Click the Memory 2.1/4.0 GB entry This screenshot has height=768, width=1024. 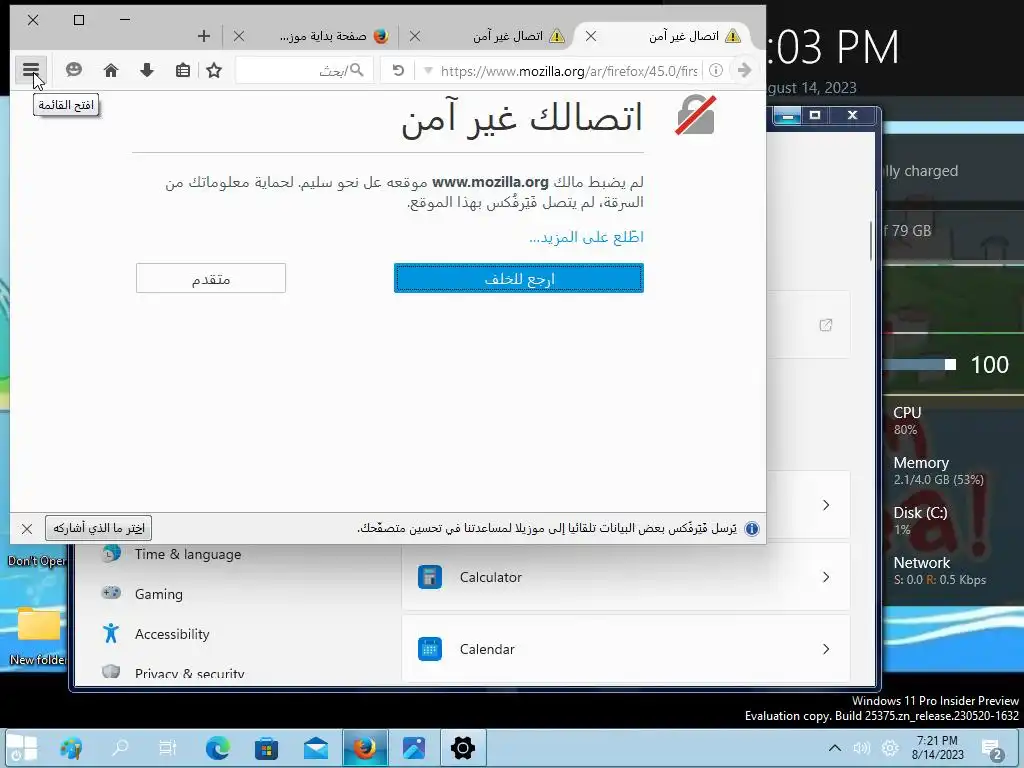[938, 470]
